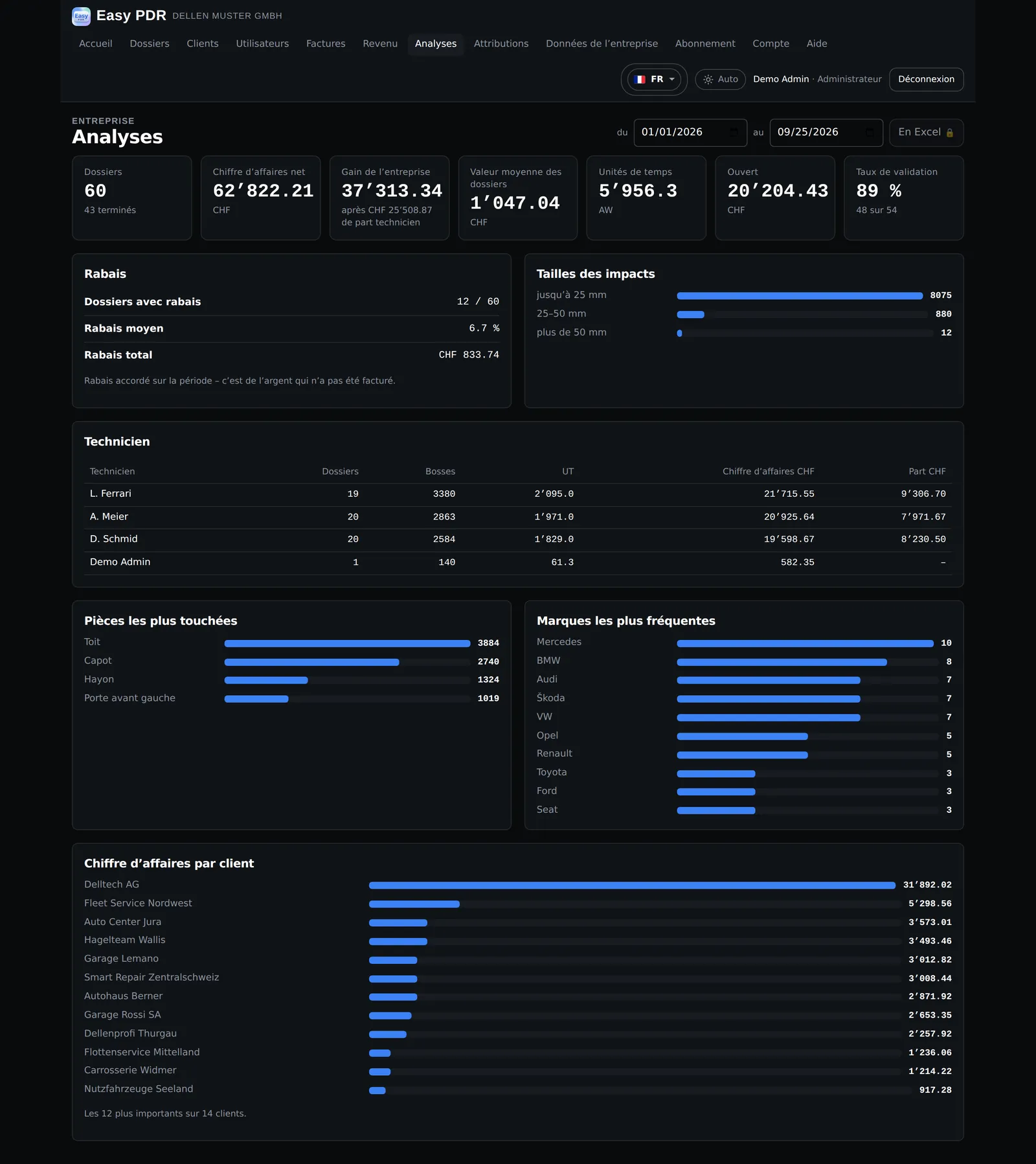Click the start date field 01/01/2026
This screenshot has height=1164, width=1036.
click(x=690, y=132)
